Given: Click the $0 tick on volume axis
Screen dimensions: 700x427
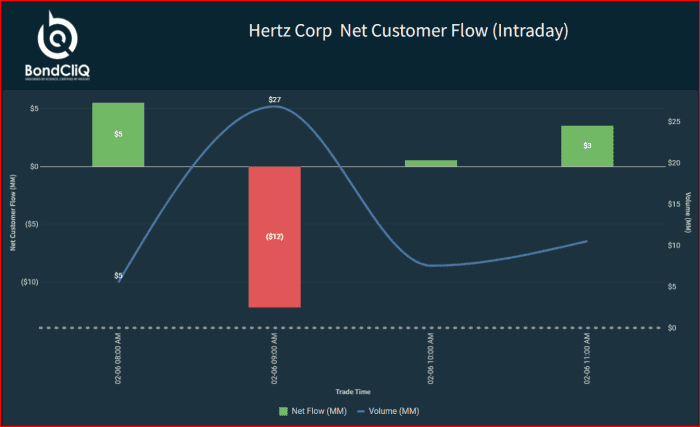Looking at the screenshot, I should [x=672, y=328].
